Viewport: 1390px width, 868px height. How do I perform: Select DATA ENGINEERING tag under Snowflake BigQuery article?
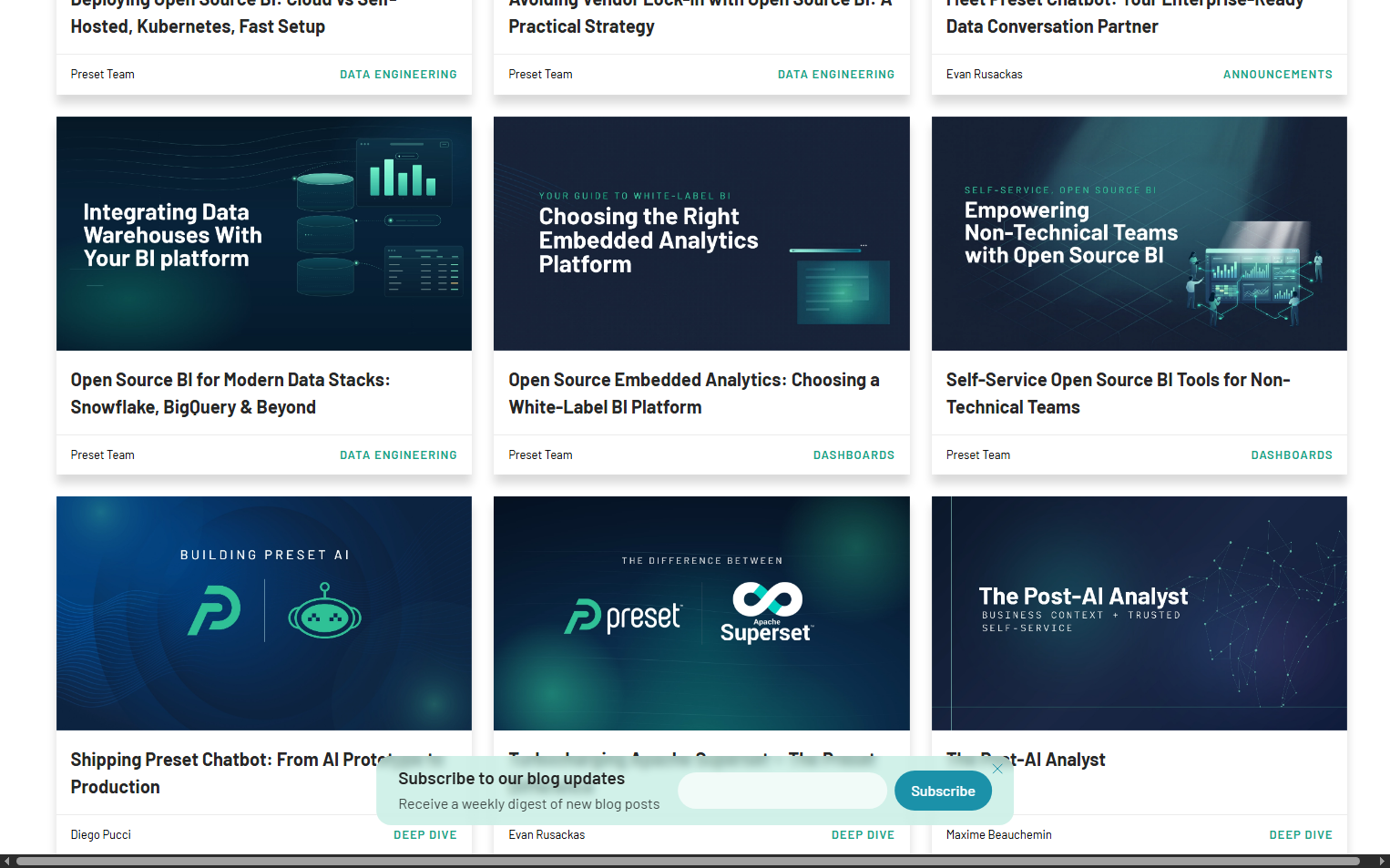coord(398,455)
